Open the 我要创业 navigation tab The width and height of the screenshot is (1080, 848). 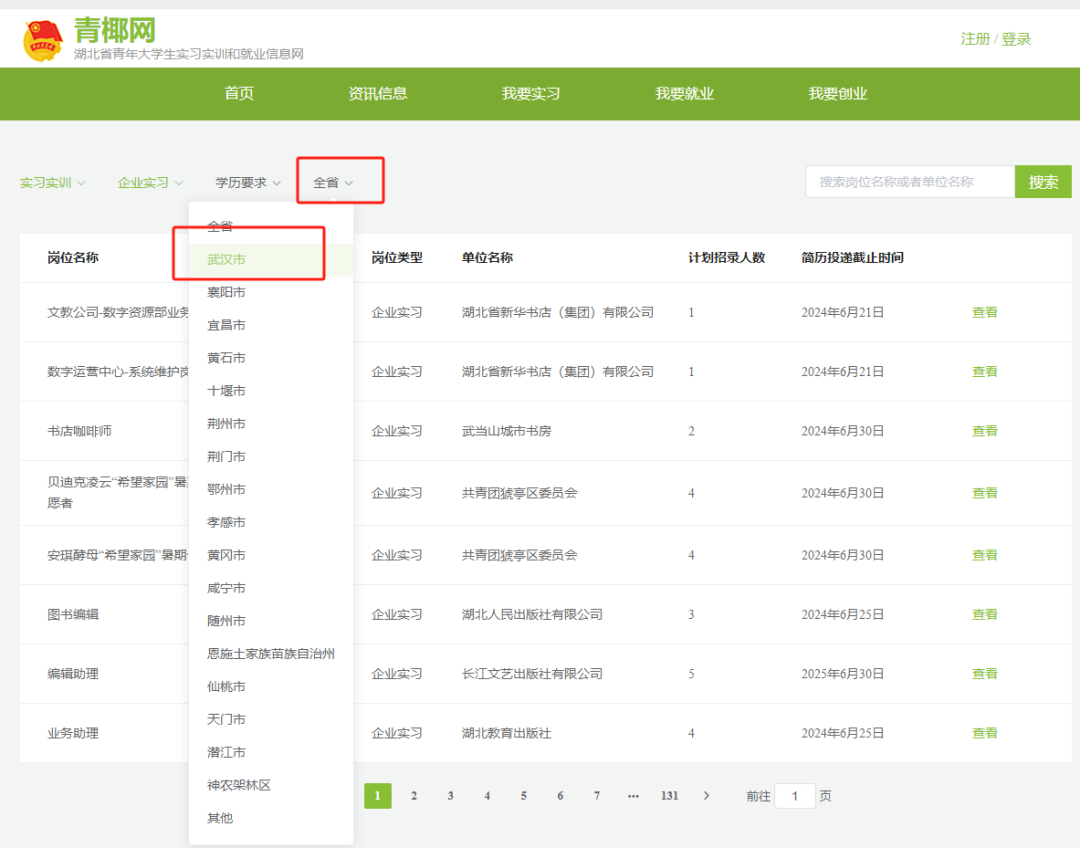838,94
